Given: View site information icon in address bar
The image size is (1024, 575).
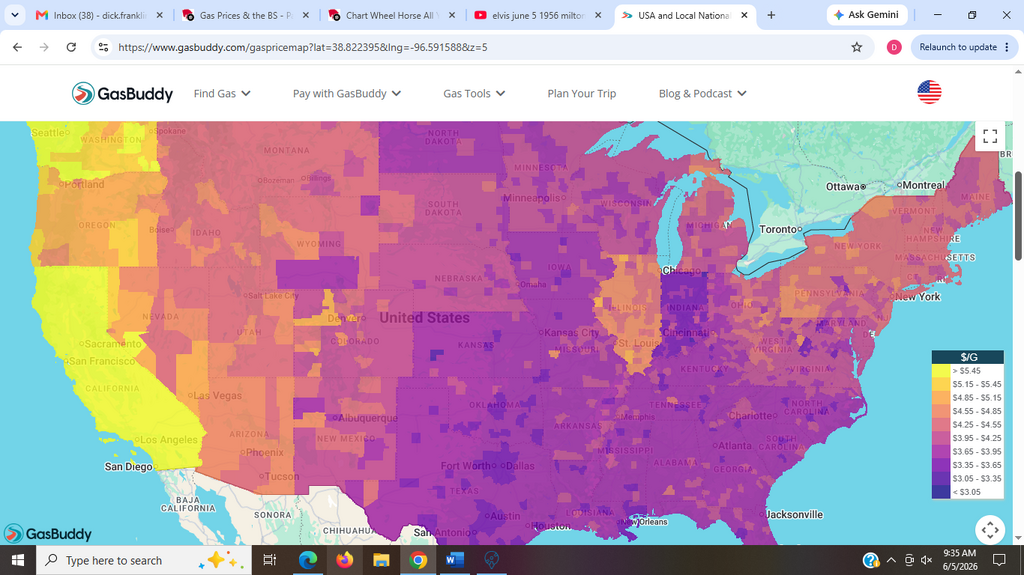Looking at the screenshot, I should 103,47.
